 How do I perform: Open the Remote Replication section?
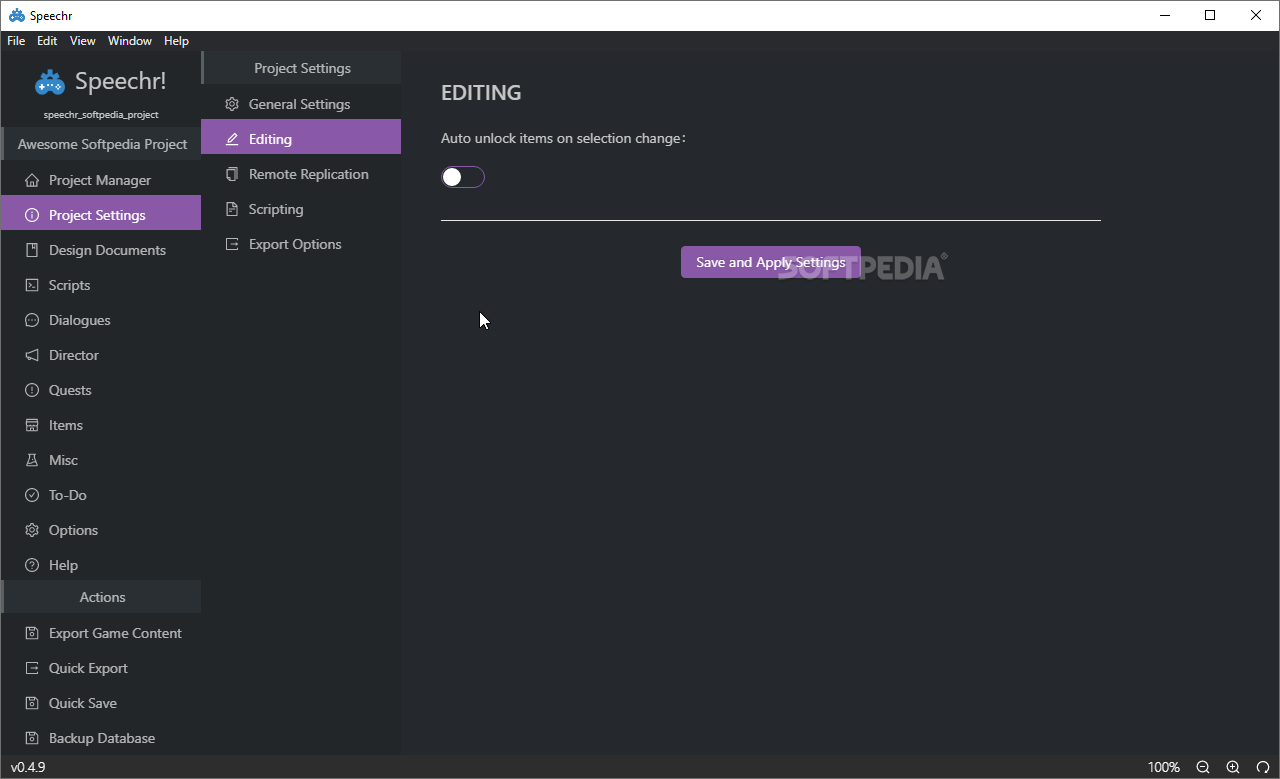pyautogui.click(x=301, y=174)
